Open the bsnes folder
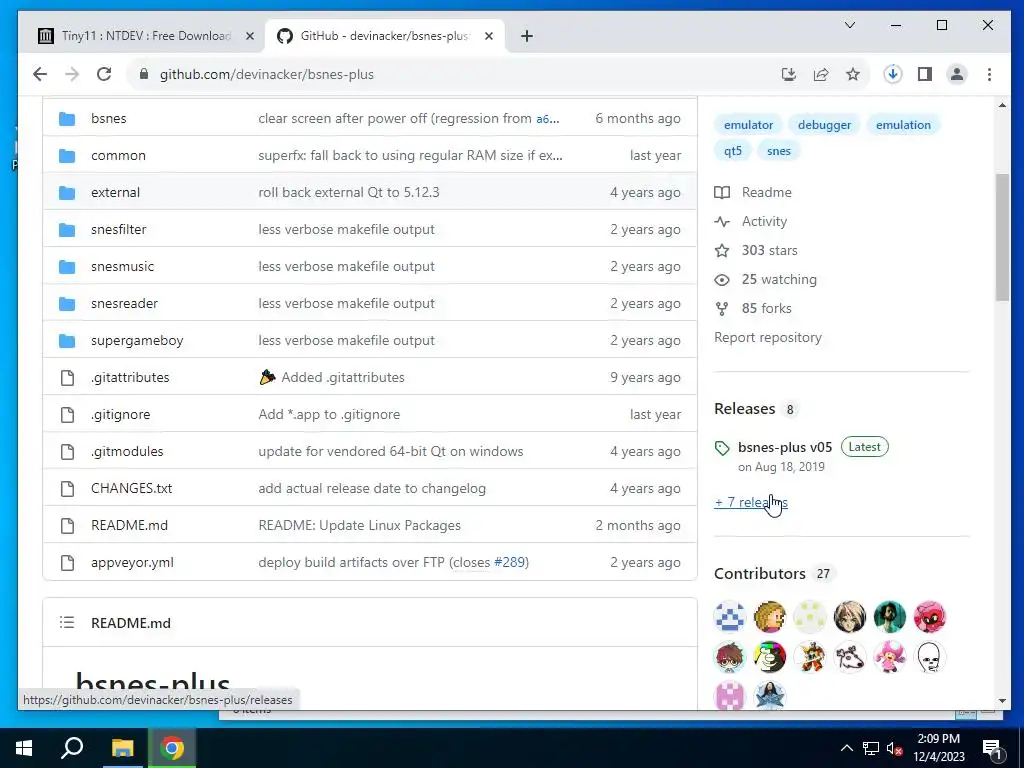 (x=108, y=118)
